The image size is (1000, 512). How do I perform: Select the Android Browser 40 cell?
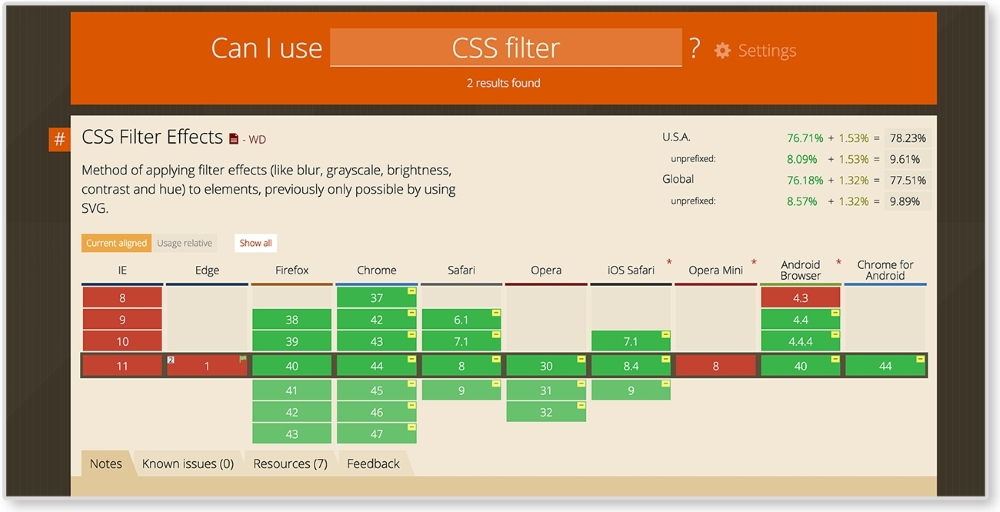click(x=800, y=366)
